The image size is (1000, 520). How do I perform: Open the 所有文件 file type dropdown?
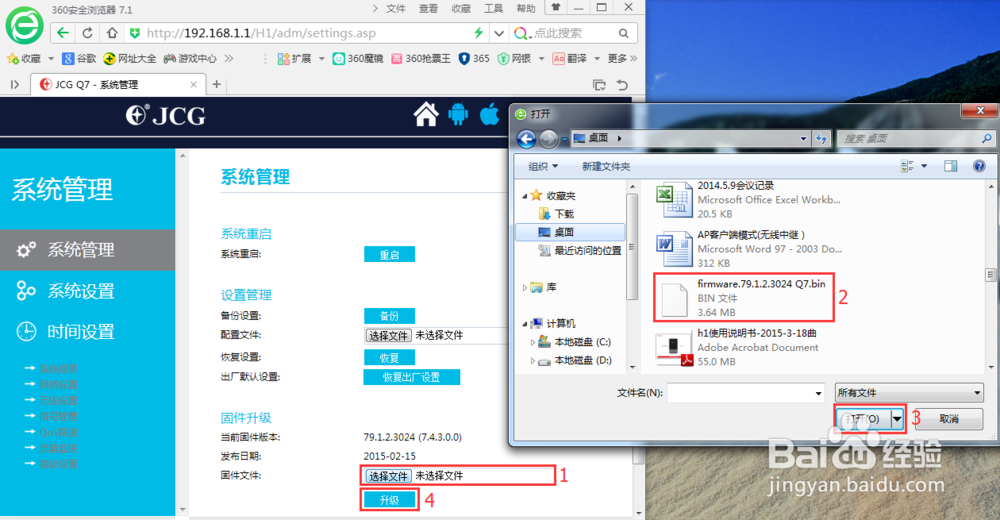(909, 392)
